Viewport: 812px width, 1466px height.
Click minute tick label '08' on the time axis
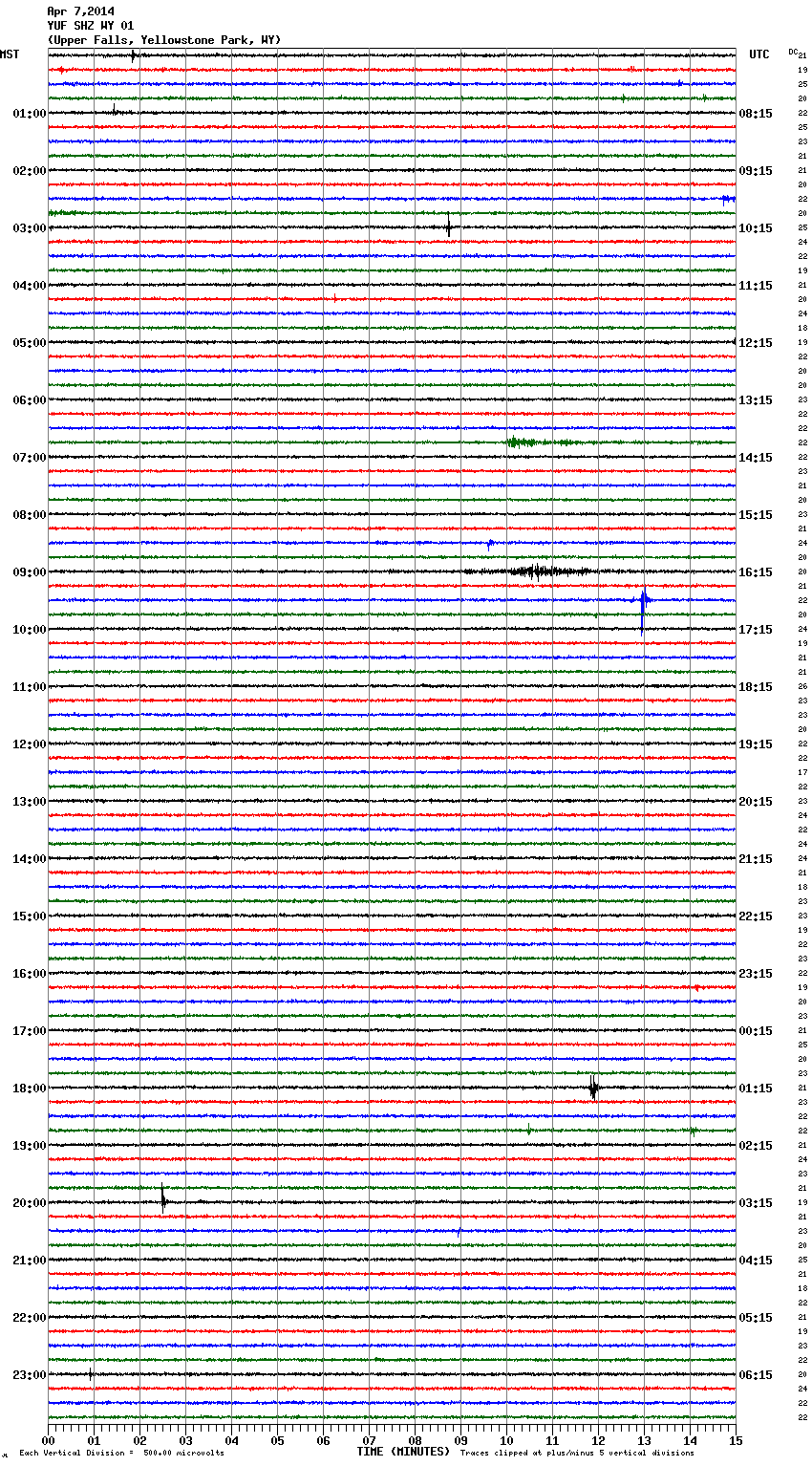415,1440
